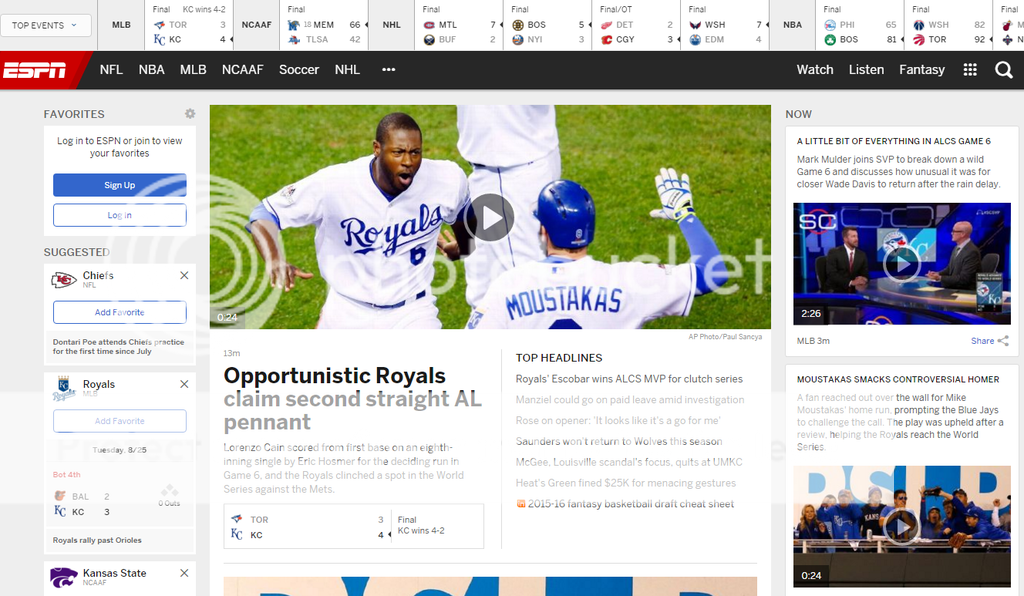Open the BOS vs NYI score
This screenshot has width=1024, height=596.
[x=547, y=25]
